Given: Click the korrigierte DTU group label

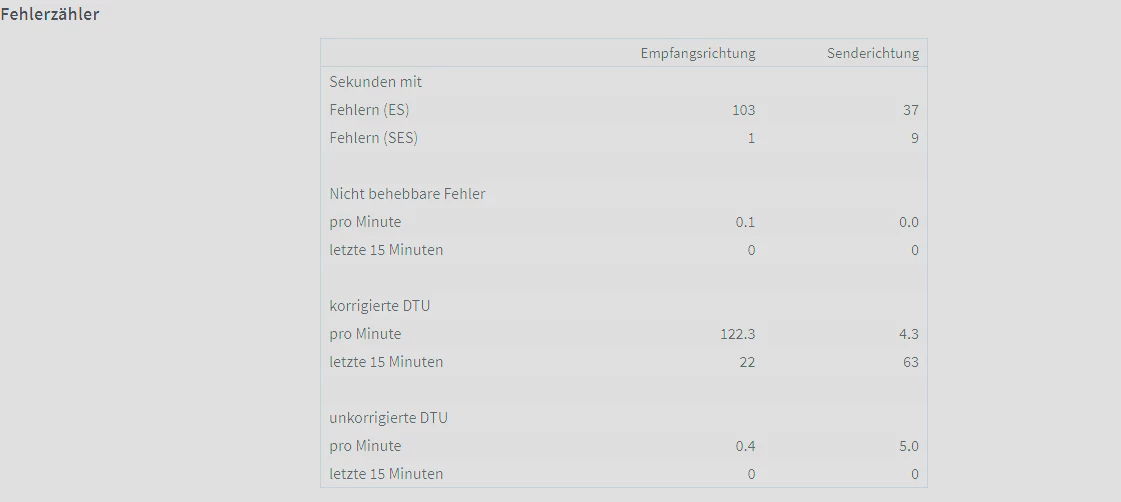Looking at the screenshot, I should [x=379, y=306].
